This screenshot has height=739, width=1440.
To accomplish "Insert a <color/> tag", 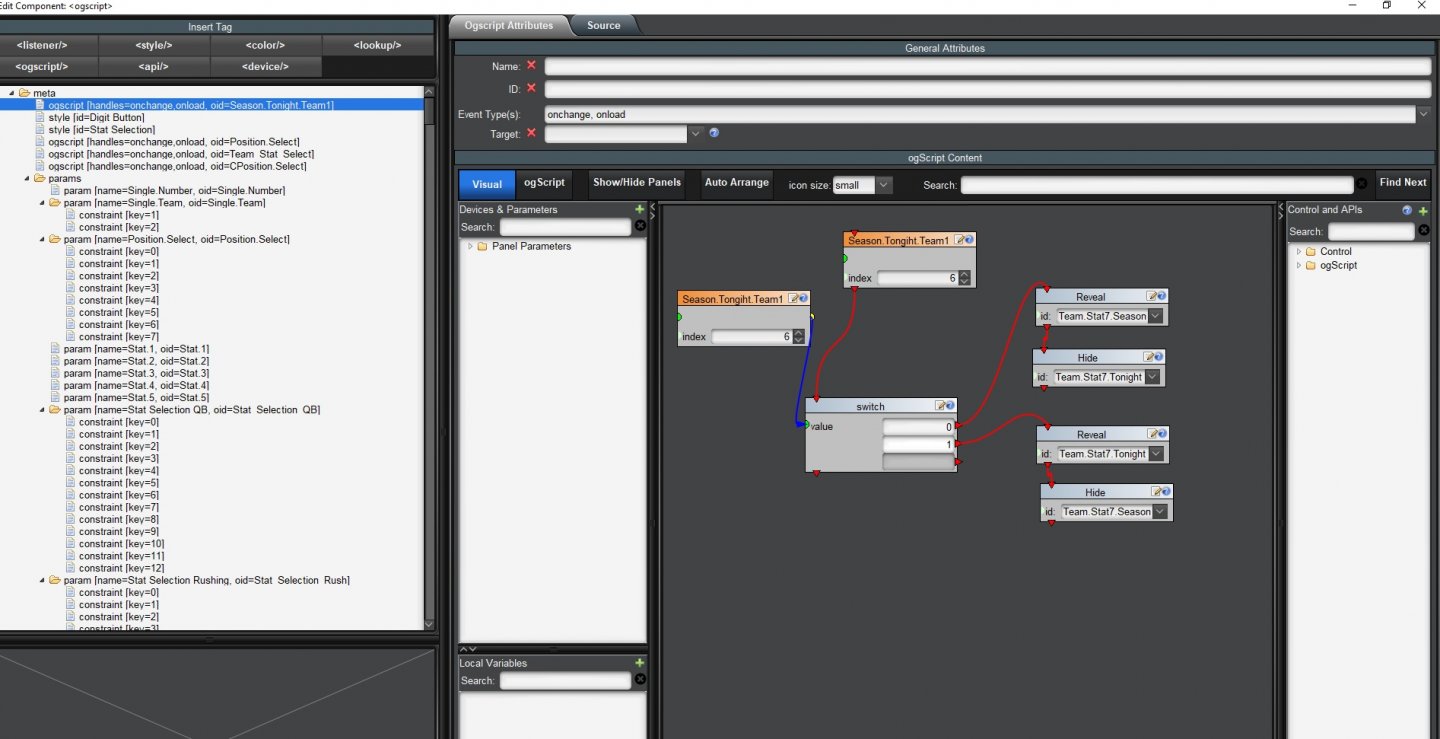I will tap(266, 45).
